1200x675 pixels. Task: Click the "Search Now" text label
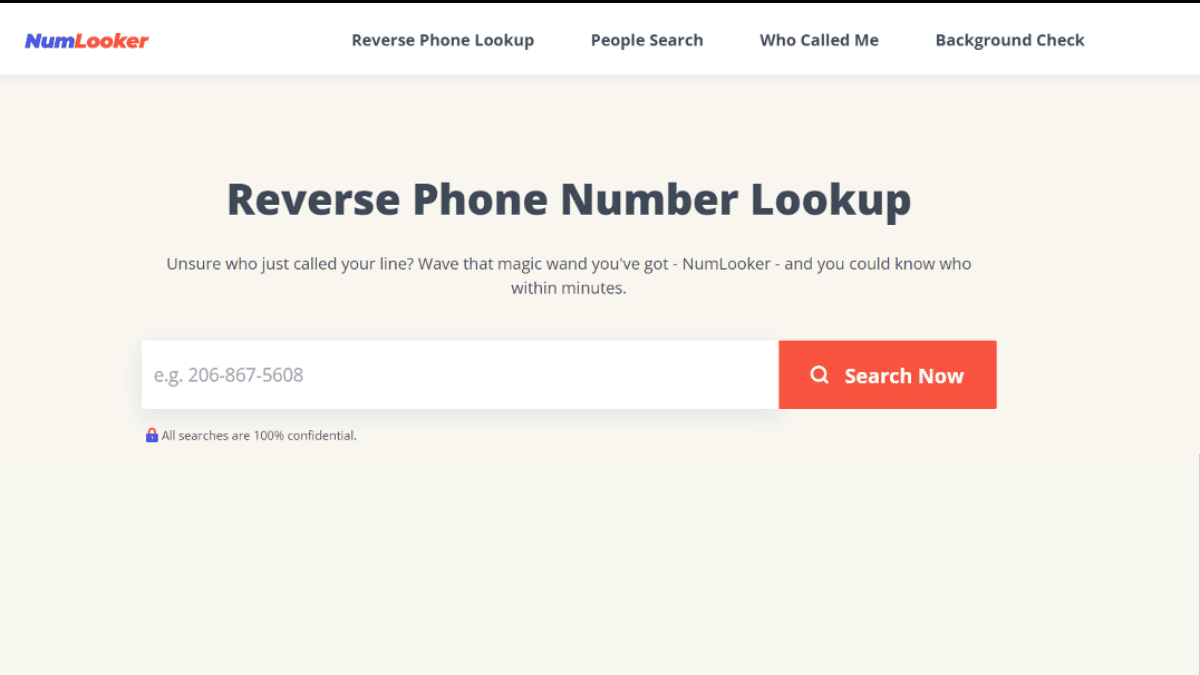point(904,376)
